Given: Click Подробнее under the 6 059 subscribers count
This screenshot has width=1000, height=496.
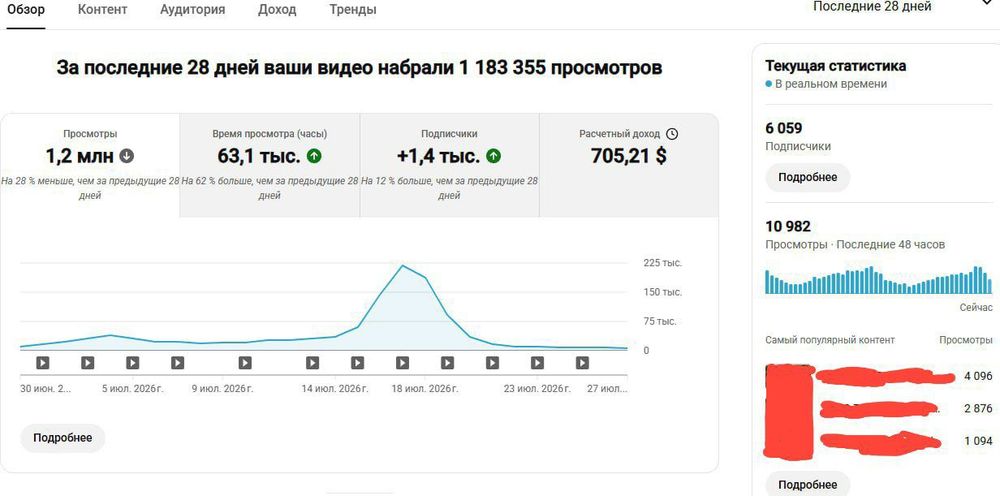Looking at the screenshot, I should [x=807, y=177].
